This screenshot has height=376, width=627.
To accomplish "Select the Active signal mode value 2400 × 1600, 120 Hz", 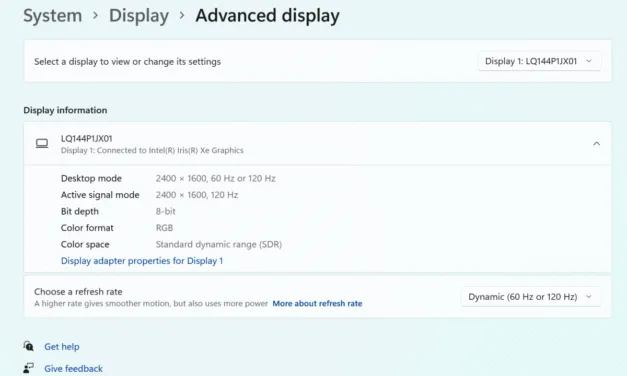I will click(197, 195).
